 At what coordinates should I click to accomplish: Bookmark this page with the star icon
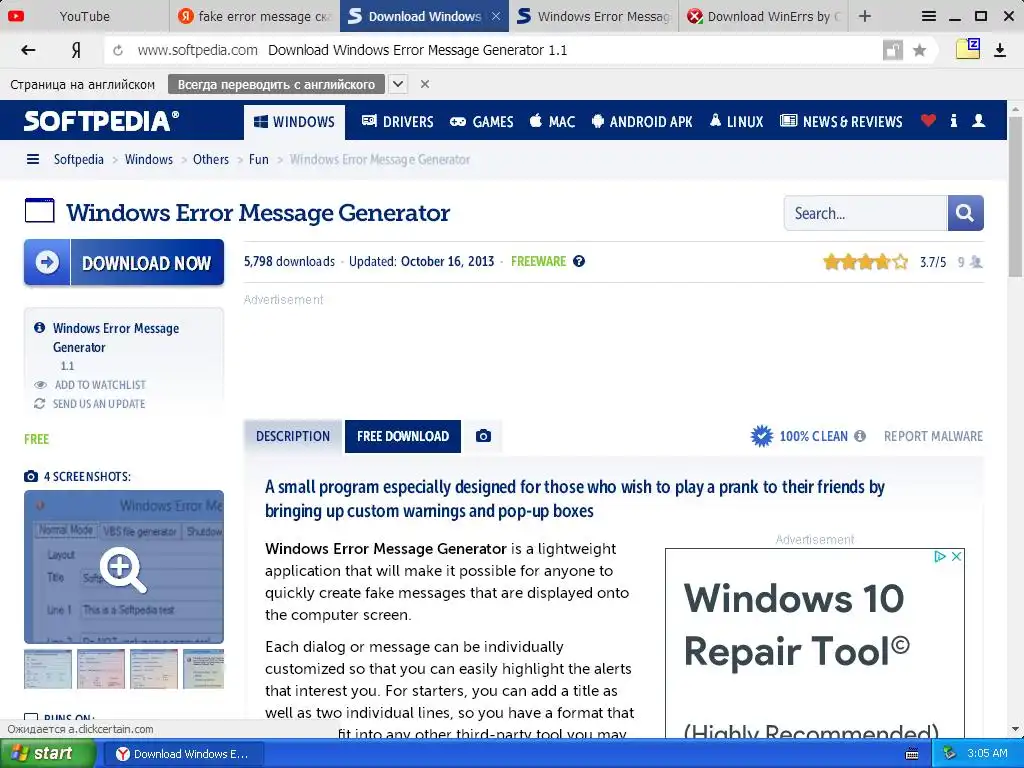coord(920,50)
